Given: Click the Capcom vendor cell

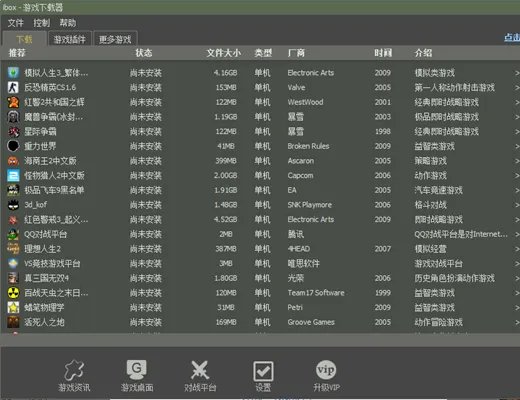Looking at the screenshot, I should (x=300, y=175).
